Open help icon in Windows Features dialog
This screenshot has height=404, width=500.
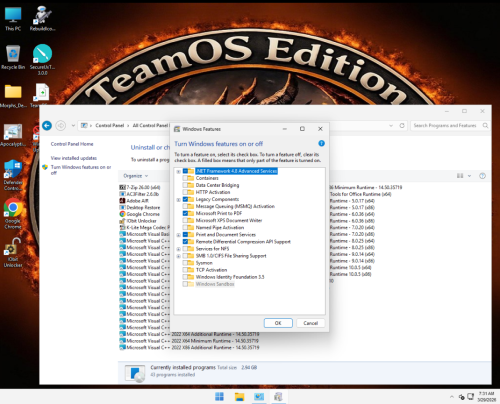click(321, 144)
